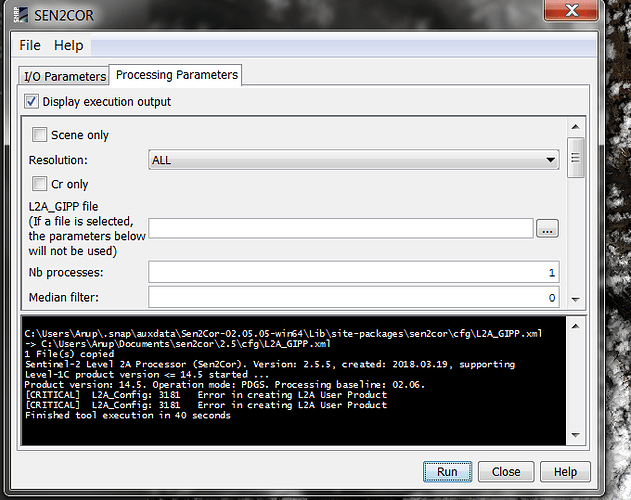The height and width of the screenshot is (500, 631).
Task: Open the Resolution dropdown showing ALL
Action: tap(354, 160)
